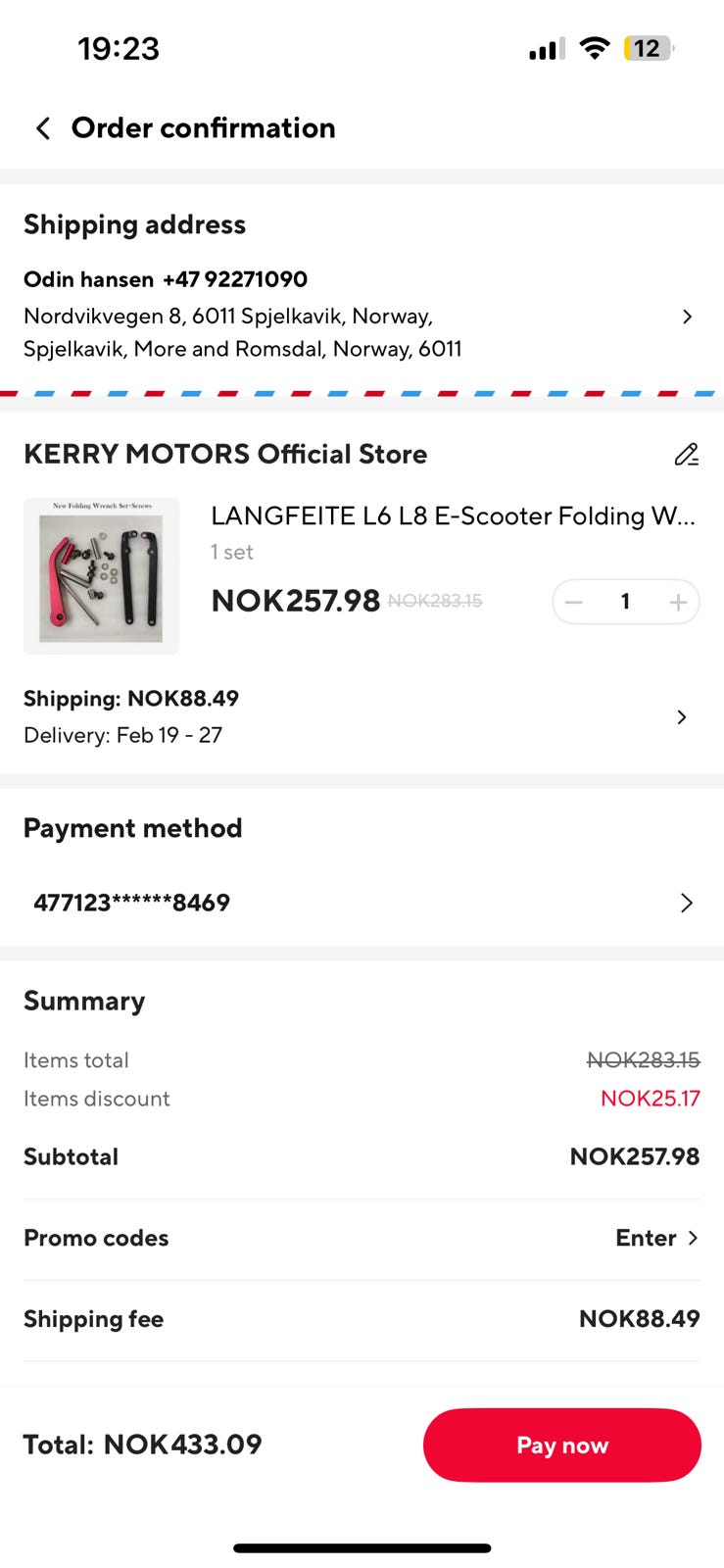Open payment method selection chevron
724x1568 pixels.
[686, 903]
